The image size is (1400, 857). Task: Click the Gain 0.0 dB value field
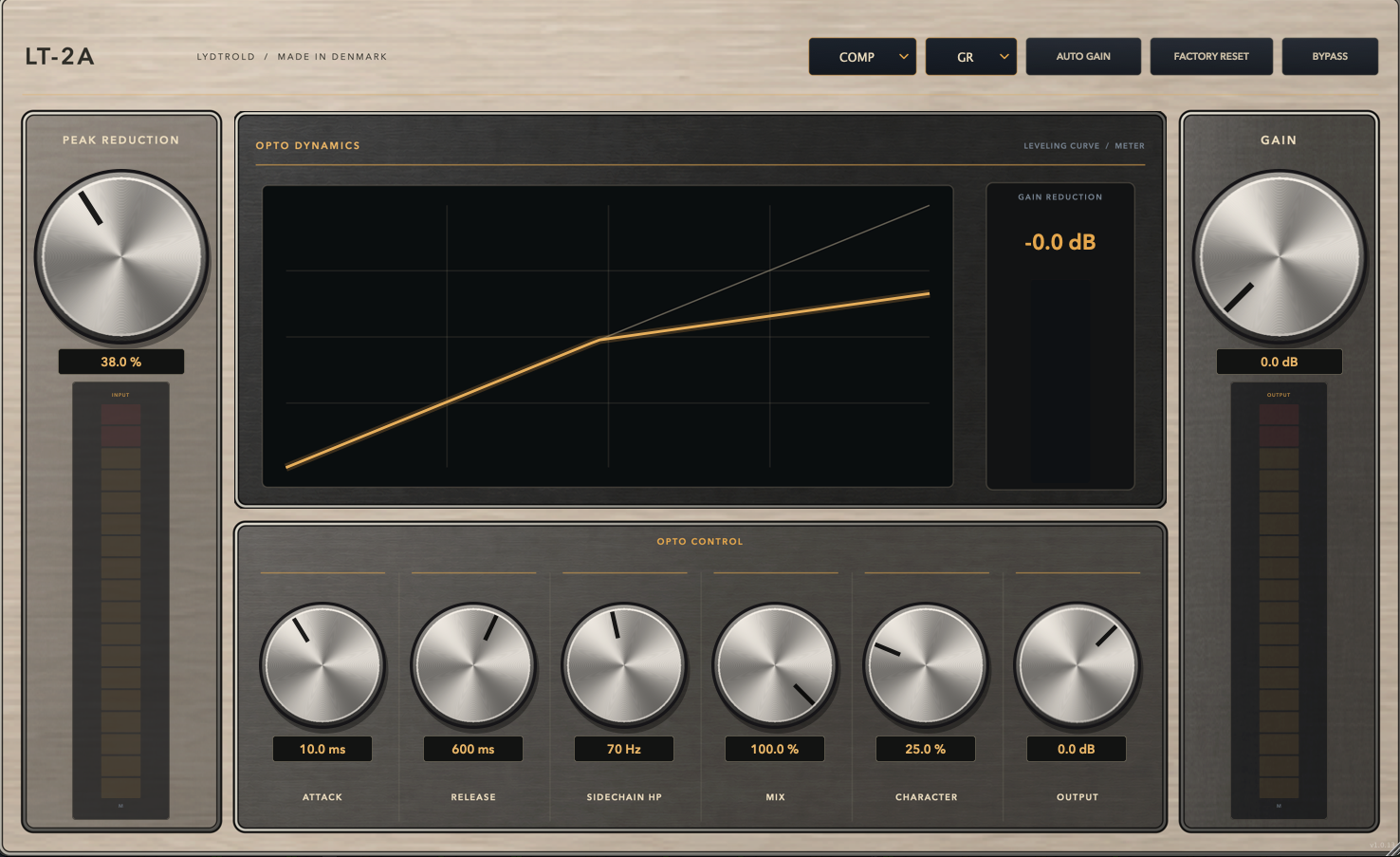(1279, 362)
